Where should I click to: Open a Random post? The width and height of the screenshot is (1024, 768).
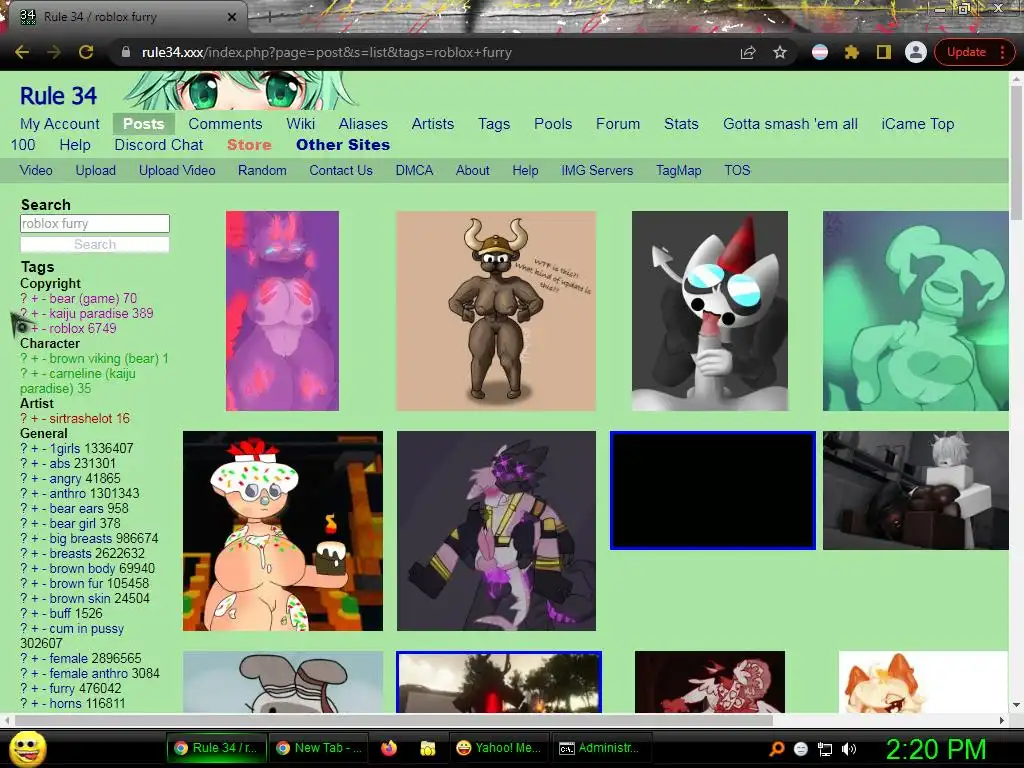(262, 170)
